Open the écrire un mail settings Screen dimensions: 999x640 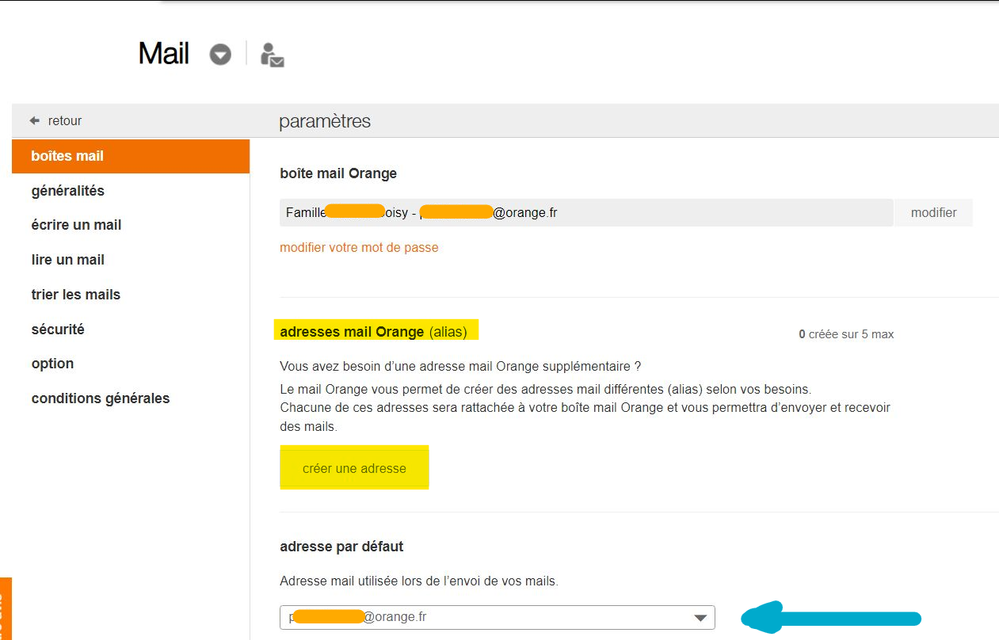pyautogui.click(x=76, y=225)
